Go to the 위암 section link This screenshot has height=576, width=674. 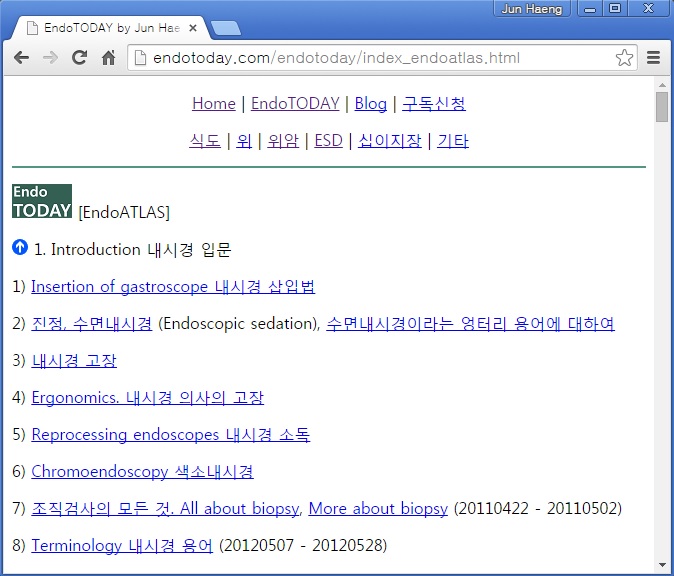coord(283,141)
